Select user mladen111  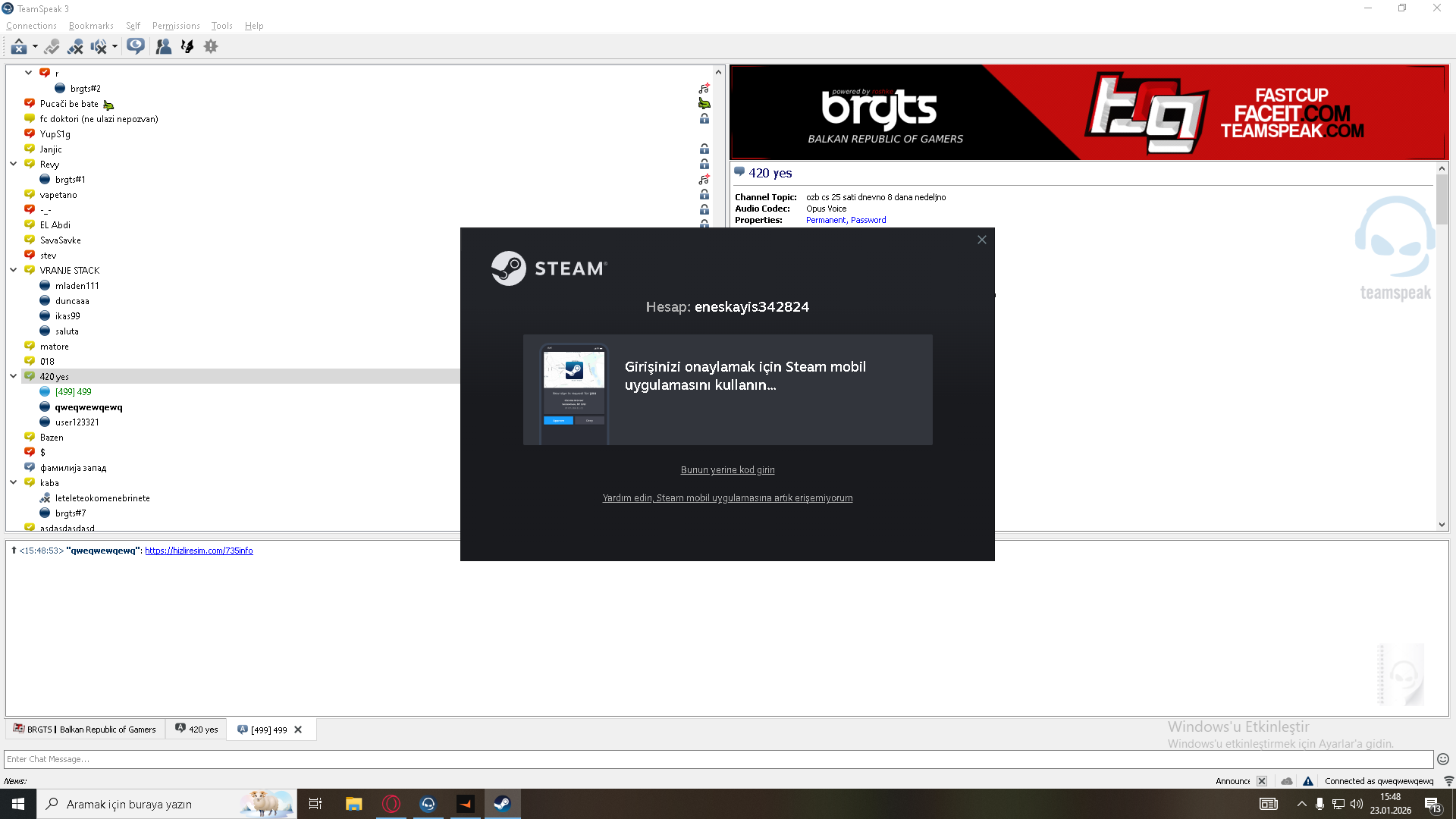77,286
